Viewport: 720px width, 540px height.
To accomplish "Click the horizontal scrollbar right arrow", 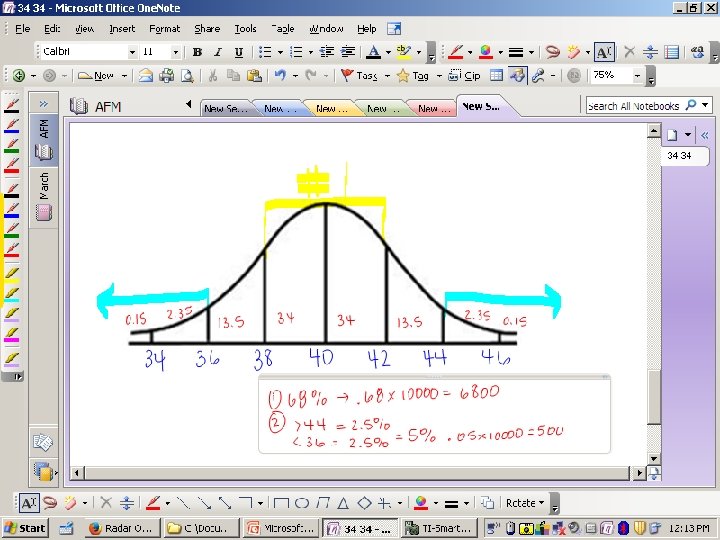I will [x=638, y=472].
